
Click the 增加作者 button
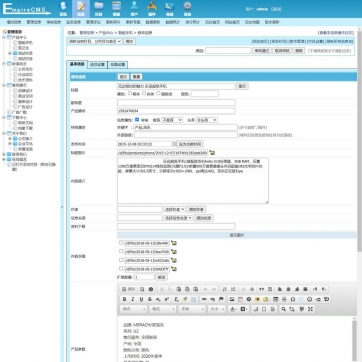(196, 209)
